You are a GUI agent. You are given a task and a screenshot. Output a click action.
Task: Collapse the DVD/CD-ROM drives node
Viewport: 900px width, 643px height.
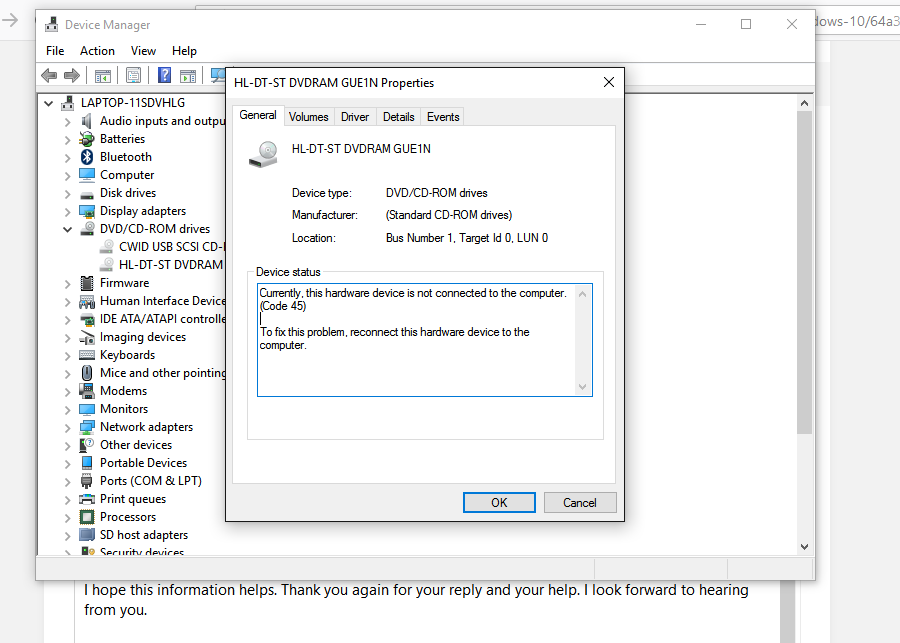[67, 229]
